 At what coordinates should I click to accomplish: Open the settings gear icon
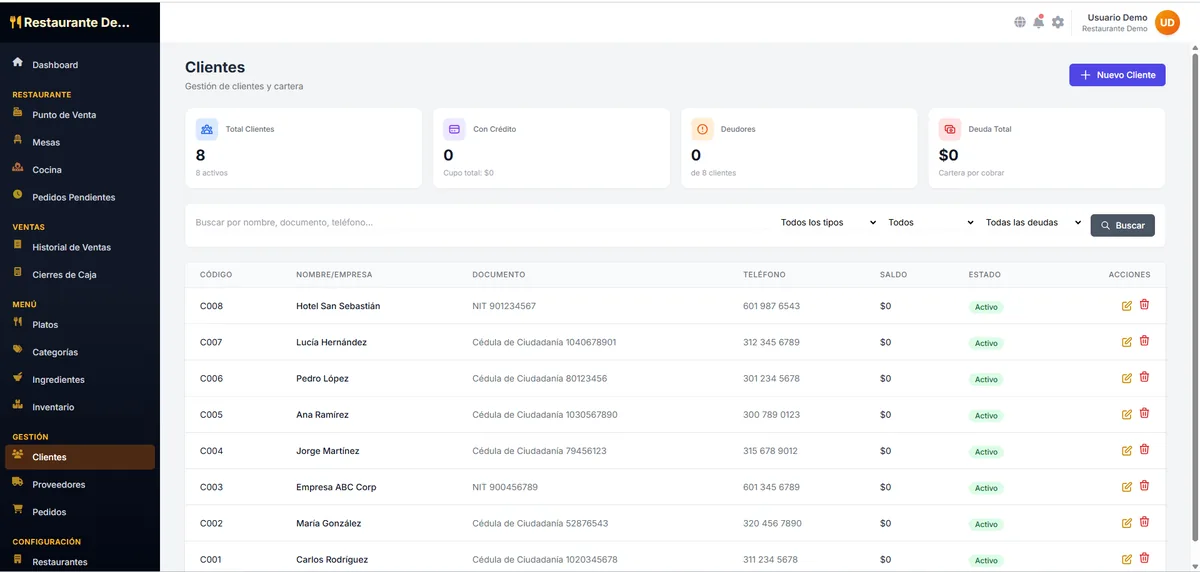1058,22
